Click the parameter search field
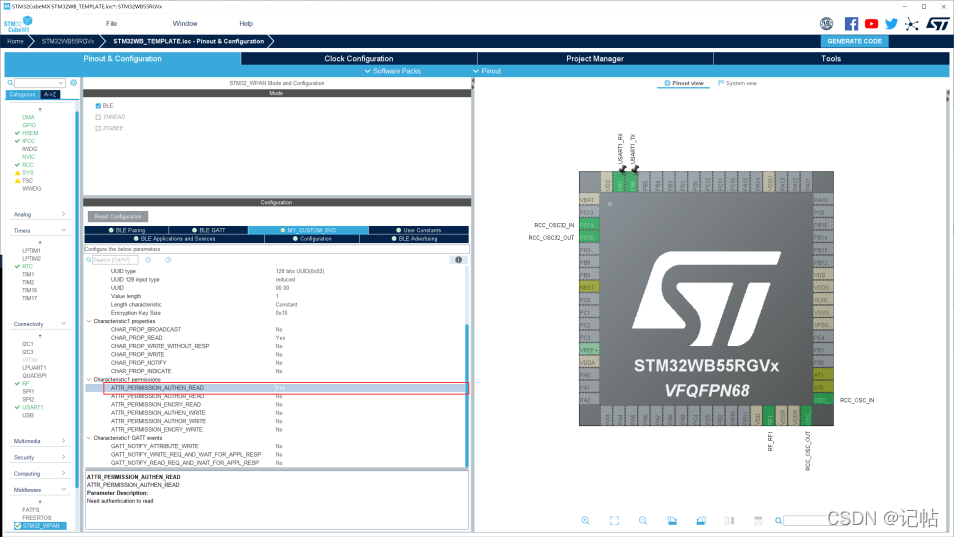954x537 pixels. tap(115, 260)
